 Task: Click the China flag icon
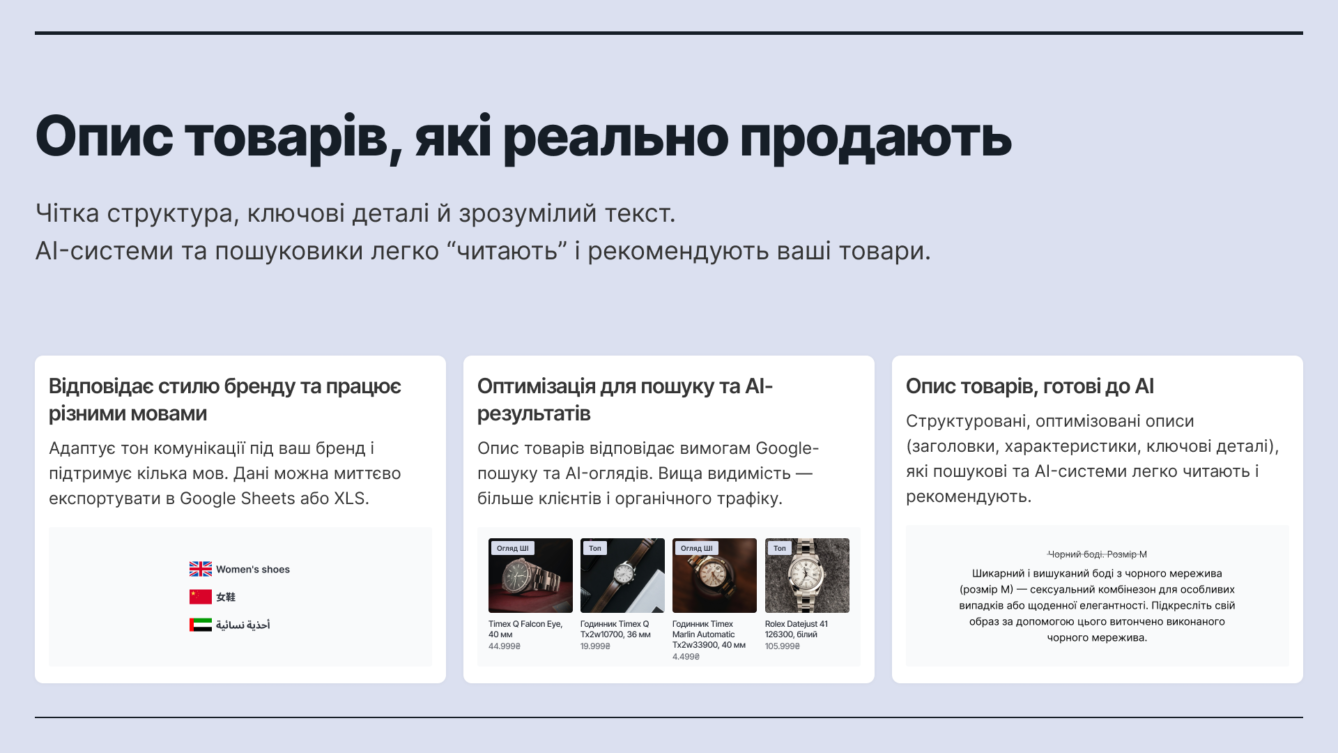[x=200, y=597]
